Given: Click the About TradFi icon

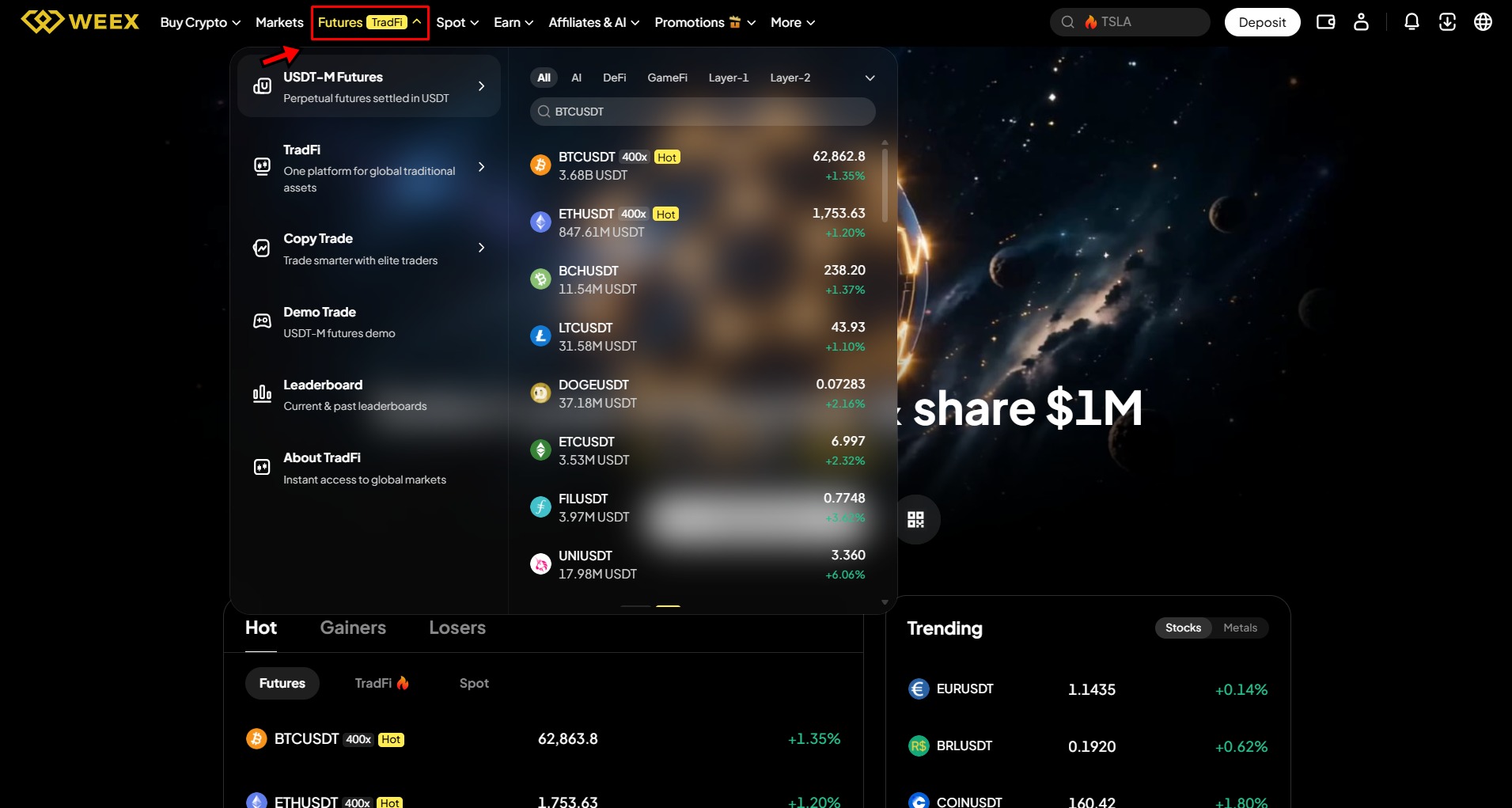Looking at the screenshot, I should (262, 467).
